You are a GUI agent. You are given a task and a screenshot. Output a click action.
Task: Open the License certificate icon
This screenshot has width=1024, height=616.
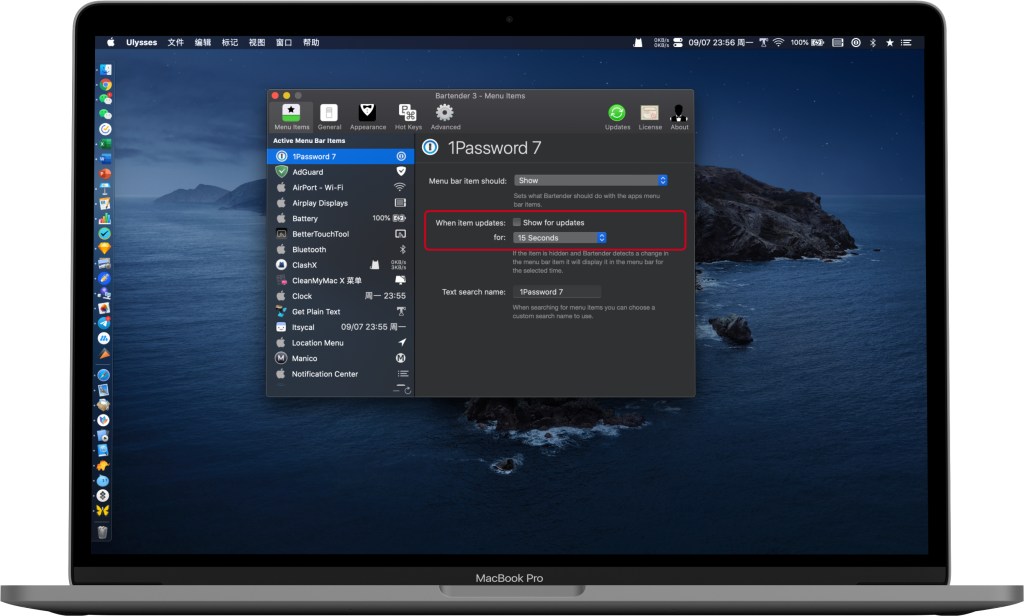[650, 116]
